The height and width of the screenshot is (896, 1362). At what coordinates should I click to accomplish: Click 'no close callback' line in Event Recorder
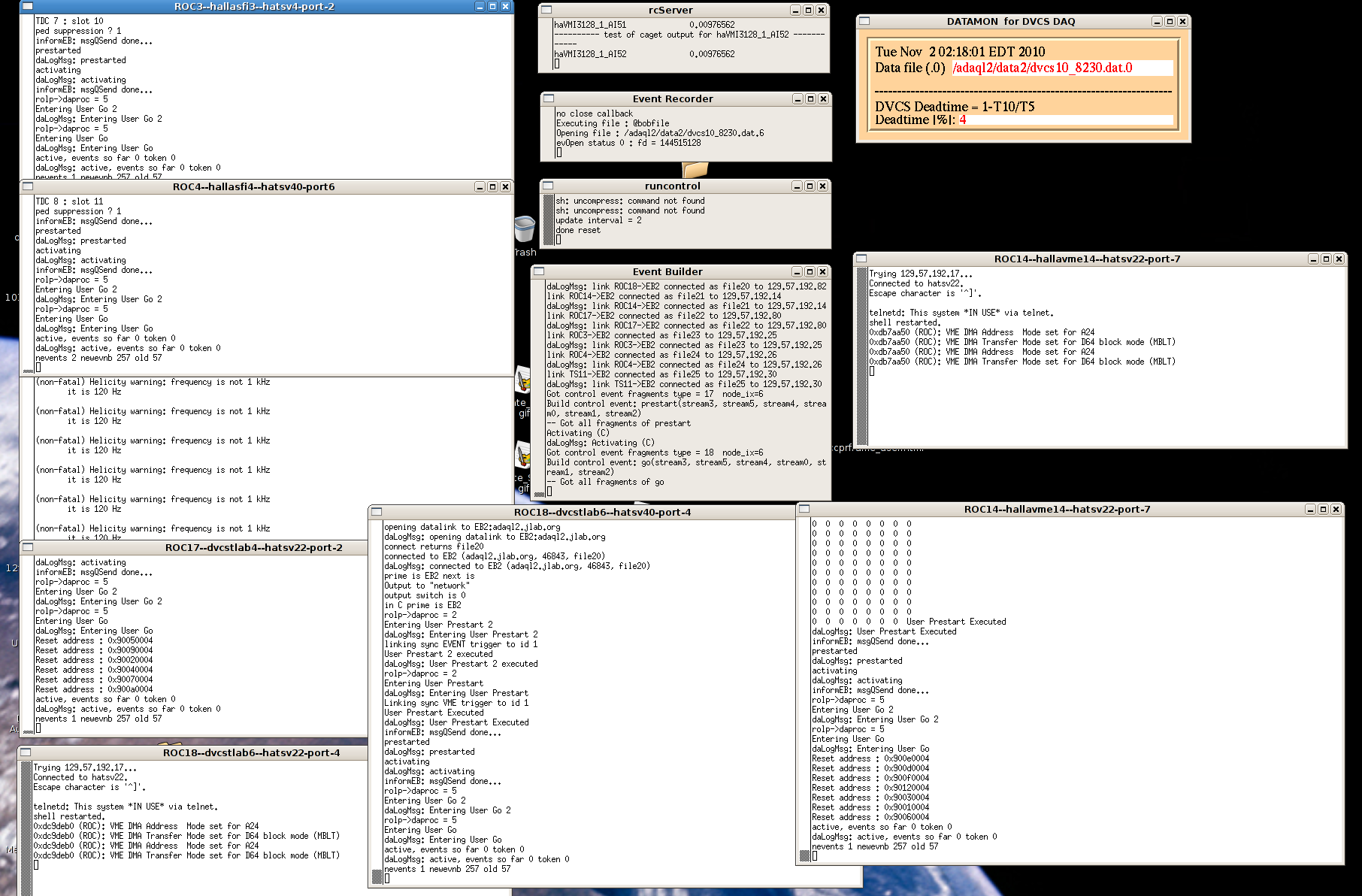[595, 114]
